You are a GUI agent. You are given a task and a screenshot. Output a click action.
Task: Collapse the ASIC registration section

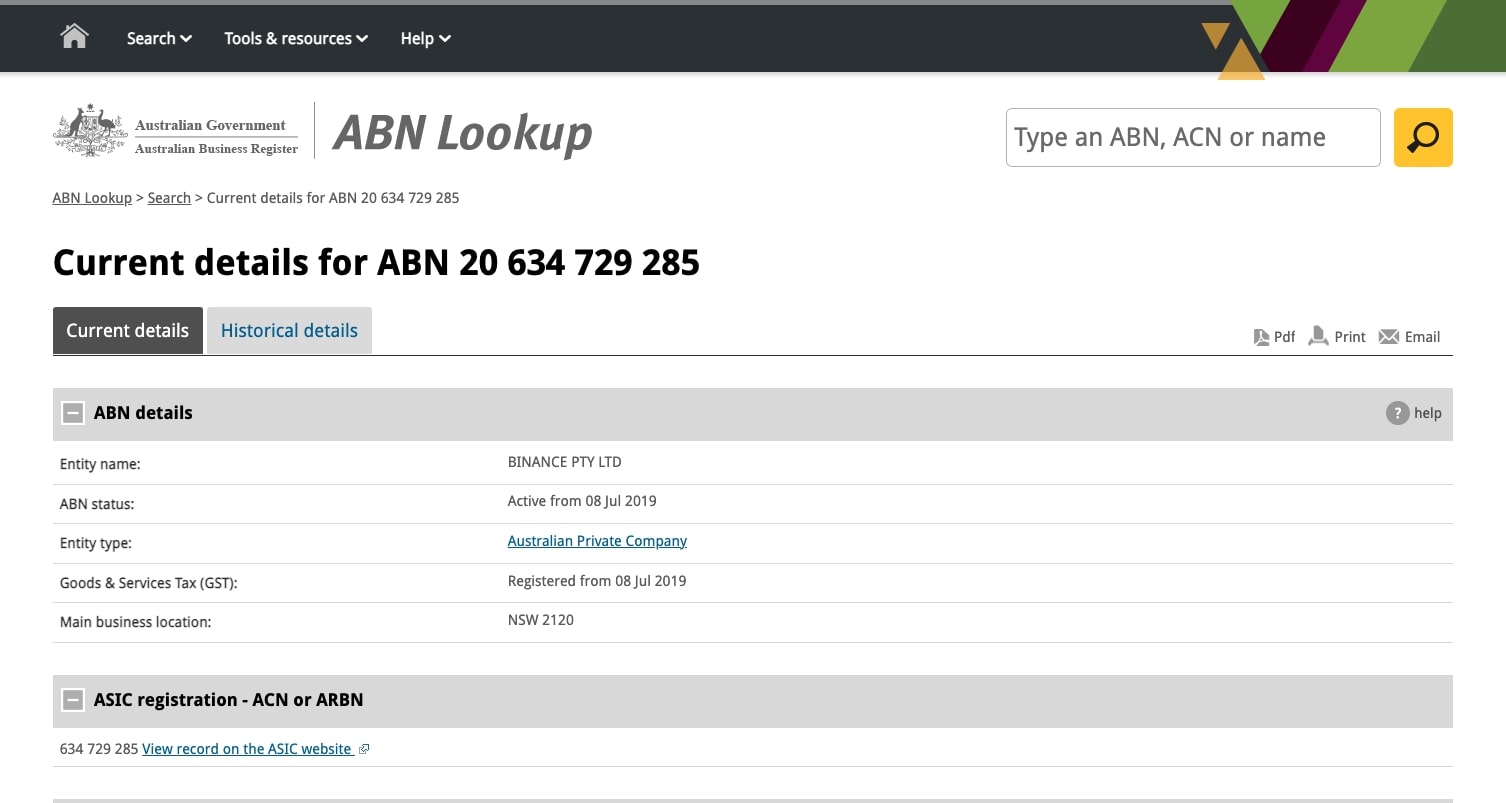click(x=73, y=700)
